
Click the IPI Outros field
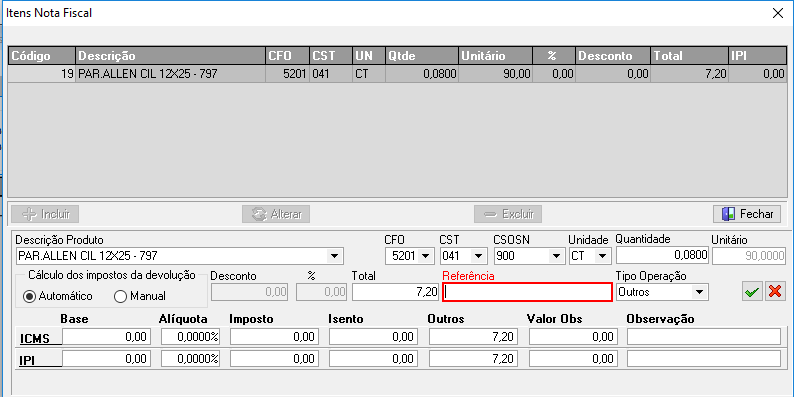[x=473, y=359]
